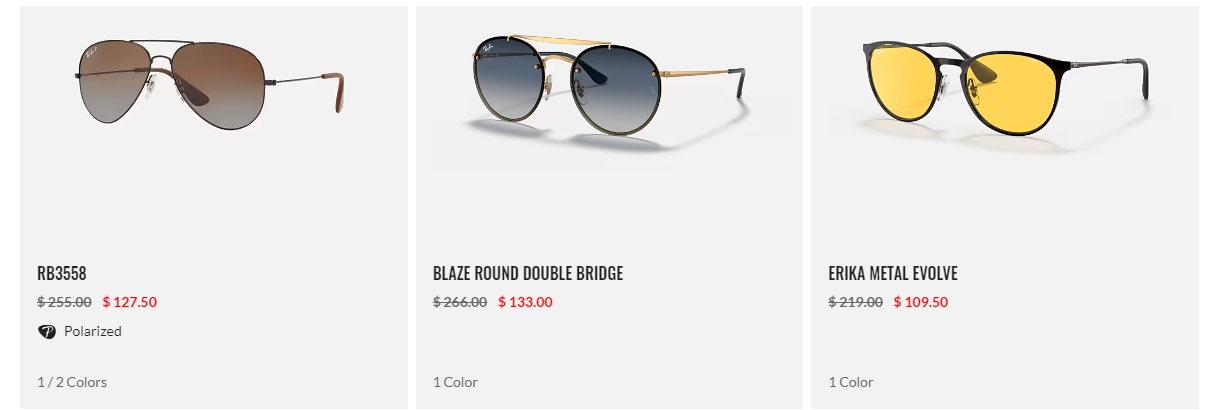Click 1 Color under Erika Metal Evolve
Screen dimensions: 1209x410
(x=851, y=382)
